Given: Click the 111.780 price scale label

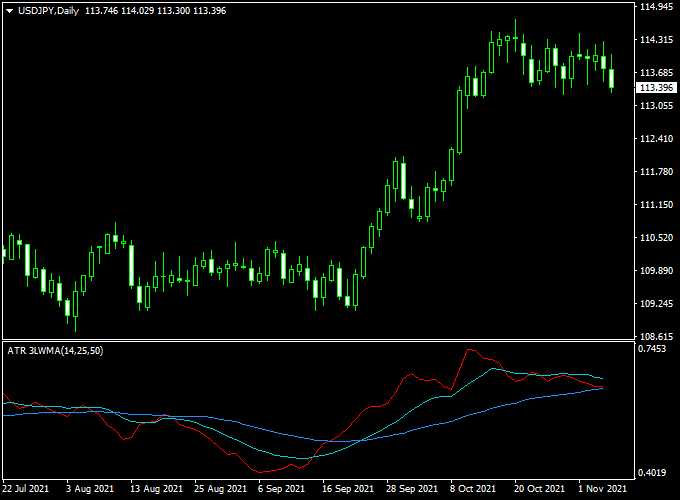Looking at the screenshot, I should [x=657, y=172].
